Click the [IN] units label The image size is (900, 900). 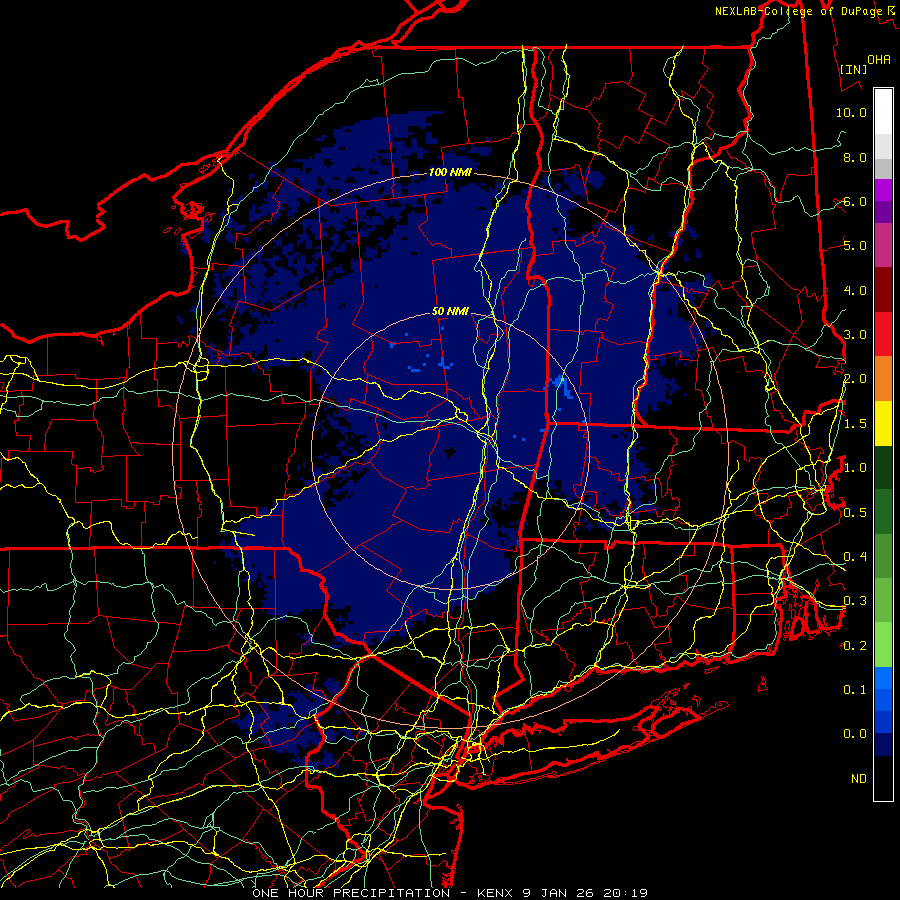pos(853,69)
